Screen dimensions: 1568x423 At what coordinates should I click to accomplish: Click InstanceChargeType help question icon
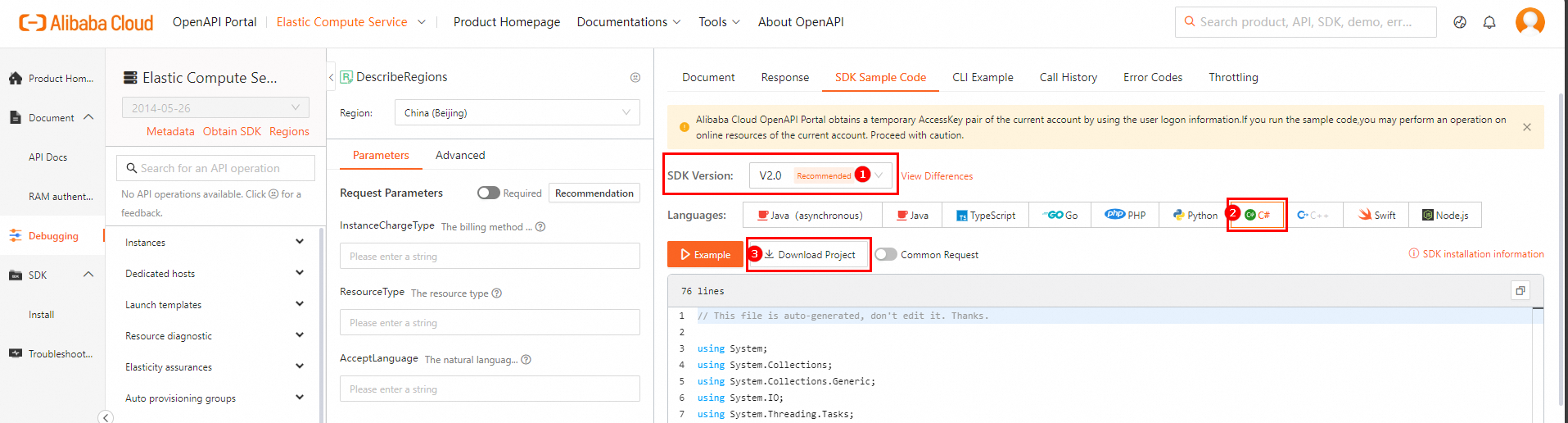pyautogui.click(x=540, y=227)
